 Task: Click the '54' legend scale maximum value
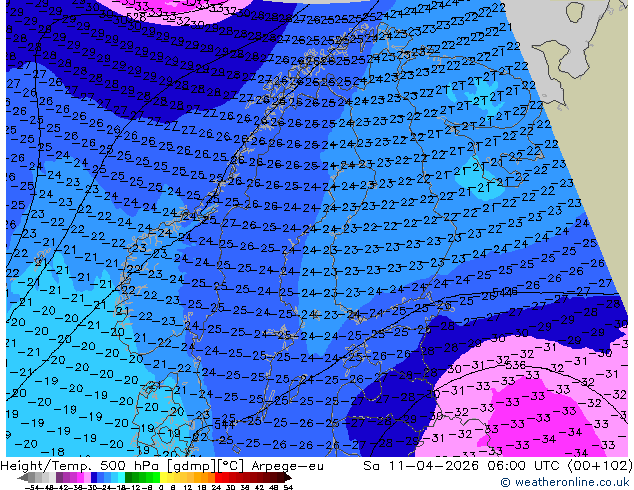287,487
